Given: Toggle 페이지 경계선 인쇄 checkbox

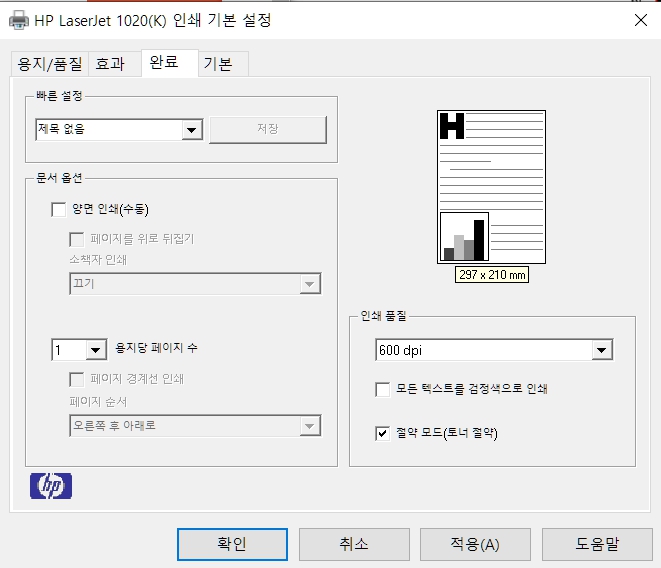Looking at the screenshot, I should [76, 379].
